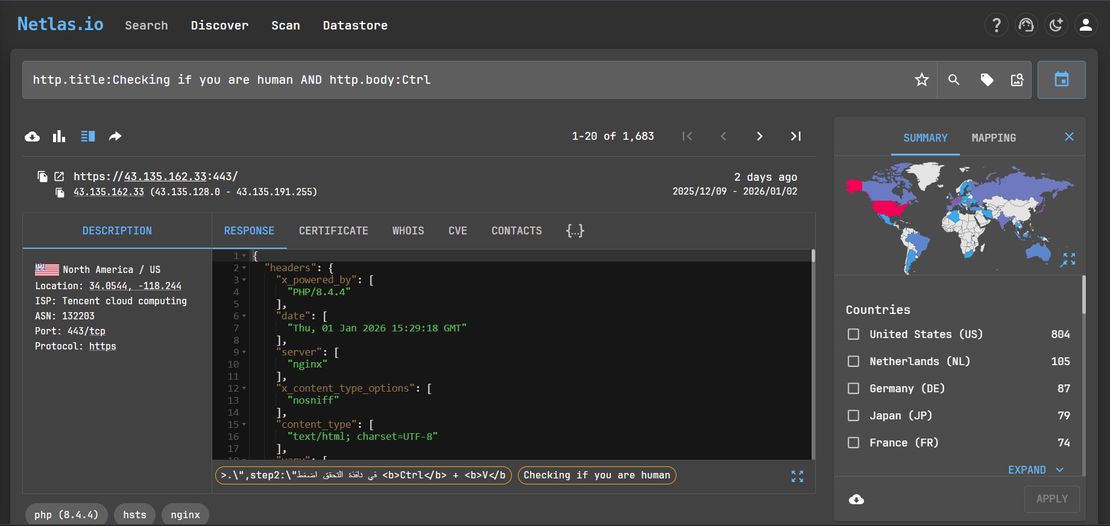Jump to last results page

point(796,136)
